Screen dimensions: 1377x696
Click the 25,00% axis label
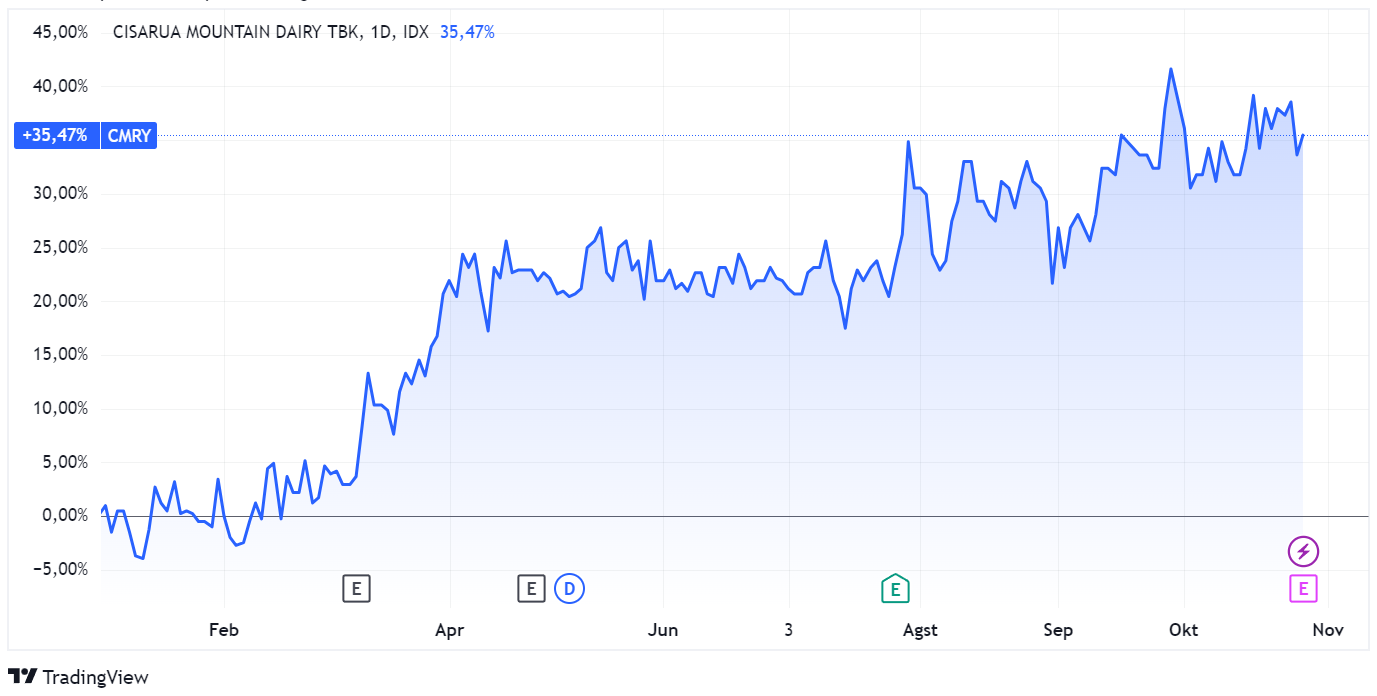pos(61,247)
